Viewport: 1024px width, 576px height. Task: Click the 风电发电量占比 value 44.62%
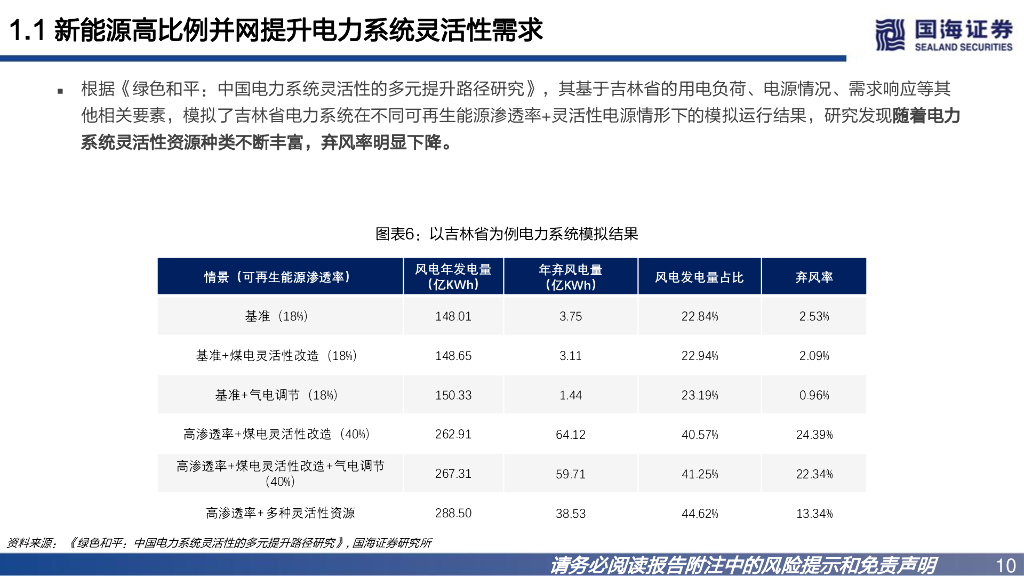click(700, 513)
